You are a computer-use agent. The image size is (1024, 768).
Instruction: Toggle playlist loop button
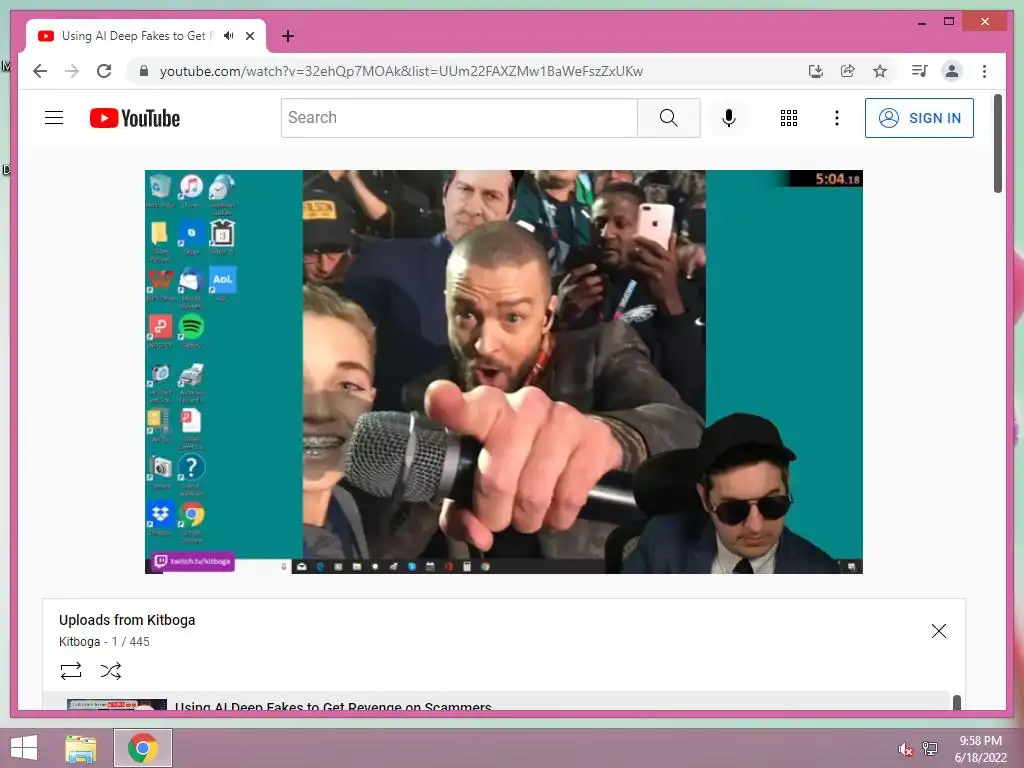tap(71, 671)
